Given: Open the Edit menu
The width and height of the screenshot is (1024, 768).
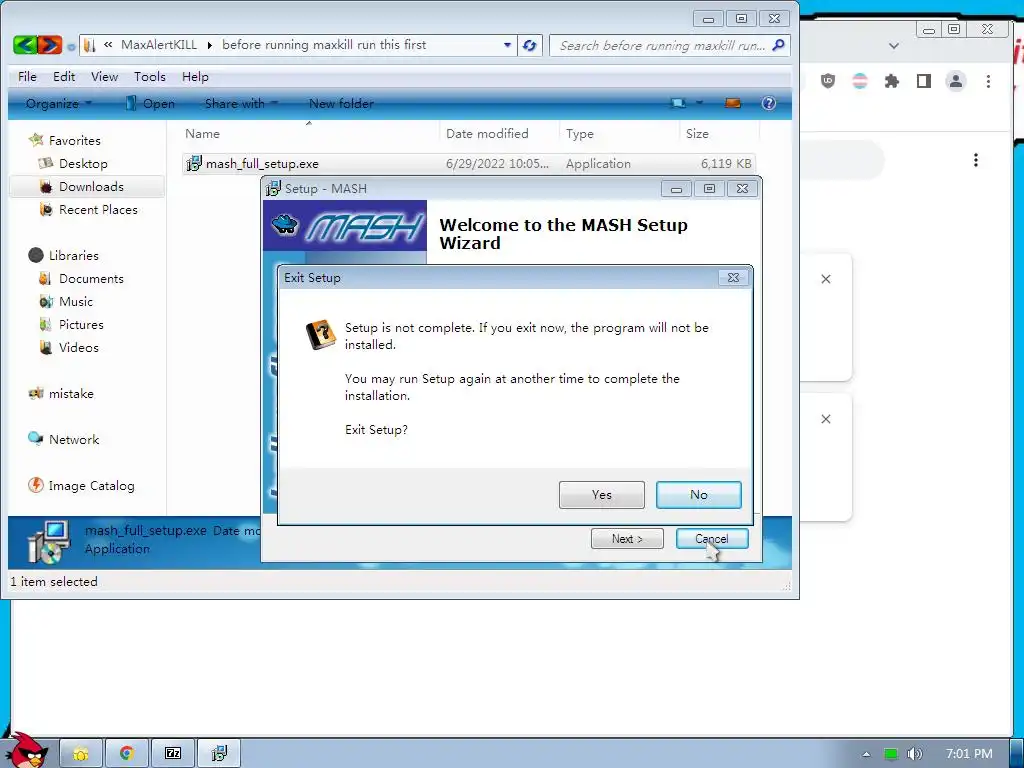Looking at the screenshot, I should (x=64, y=76).
